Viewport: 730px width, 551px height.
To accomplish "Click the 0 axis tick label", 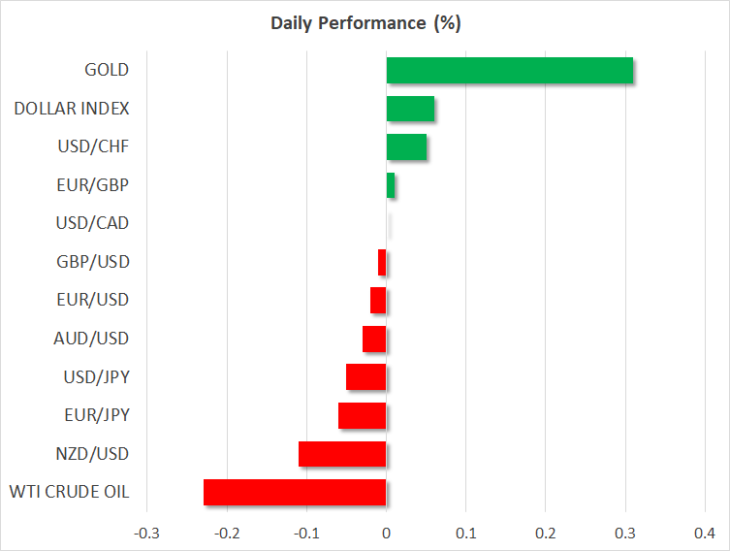I will click(386, 533).
